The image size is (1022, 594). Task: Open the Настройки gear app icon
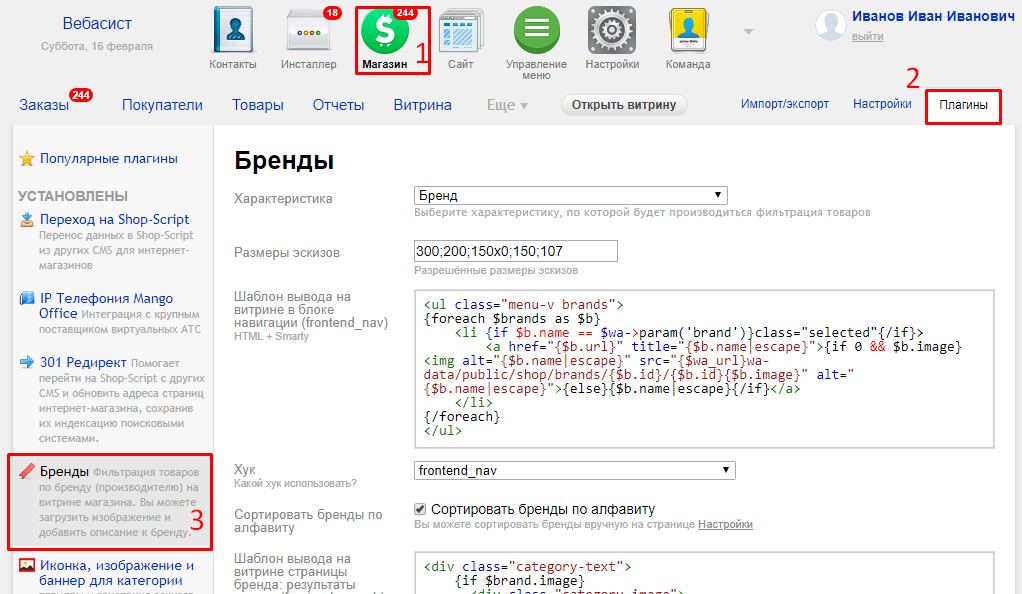pos(612,31)
